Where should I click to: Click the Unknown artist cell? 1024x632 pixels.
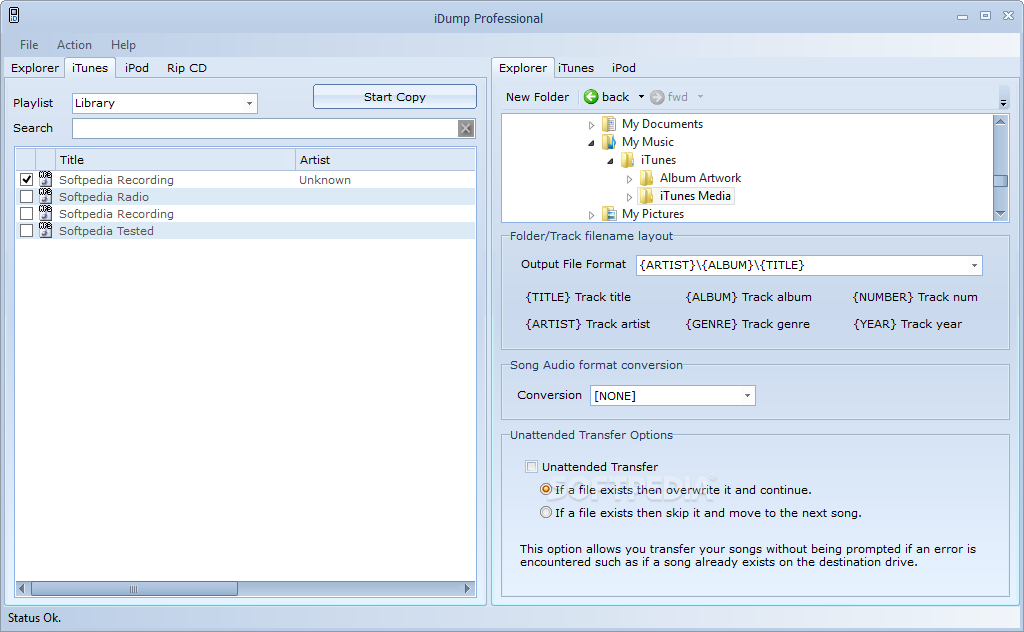tap(325, 180)
